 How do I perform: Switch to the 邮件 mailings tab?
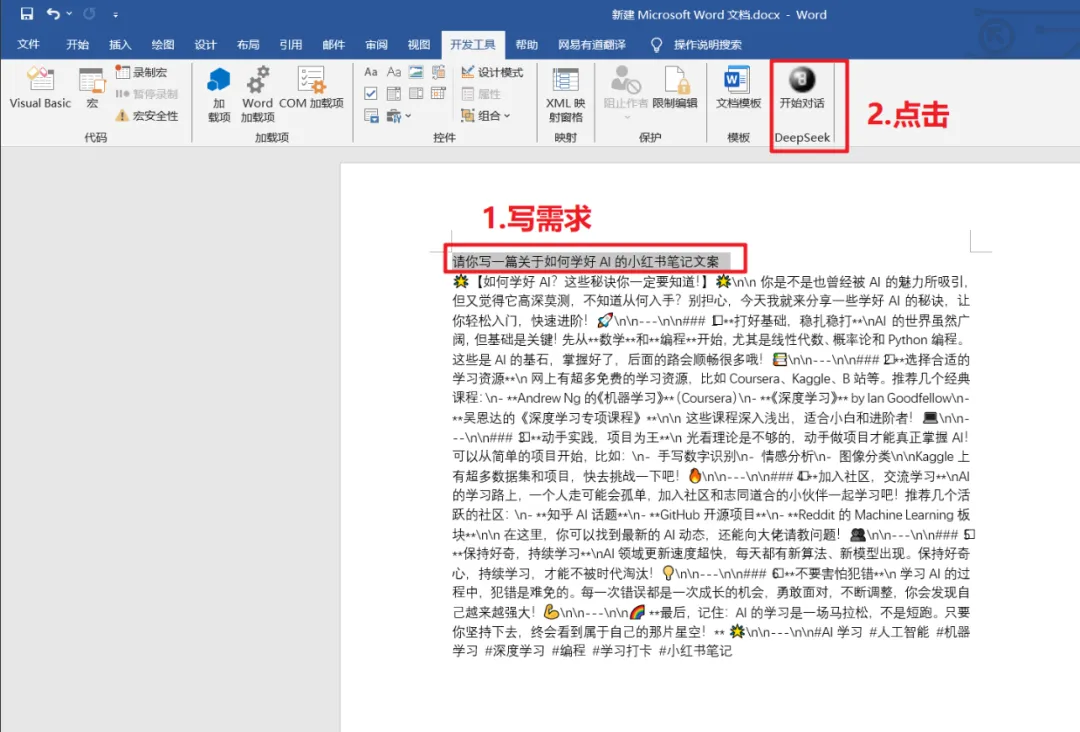click(333, 45)
